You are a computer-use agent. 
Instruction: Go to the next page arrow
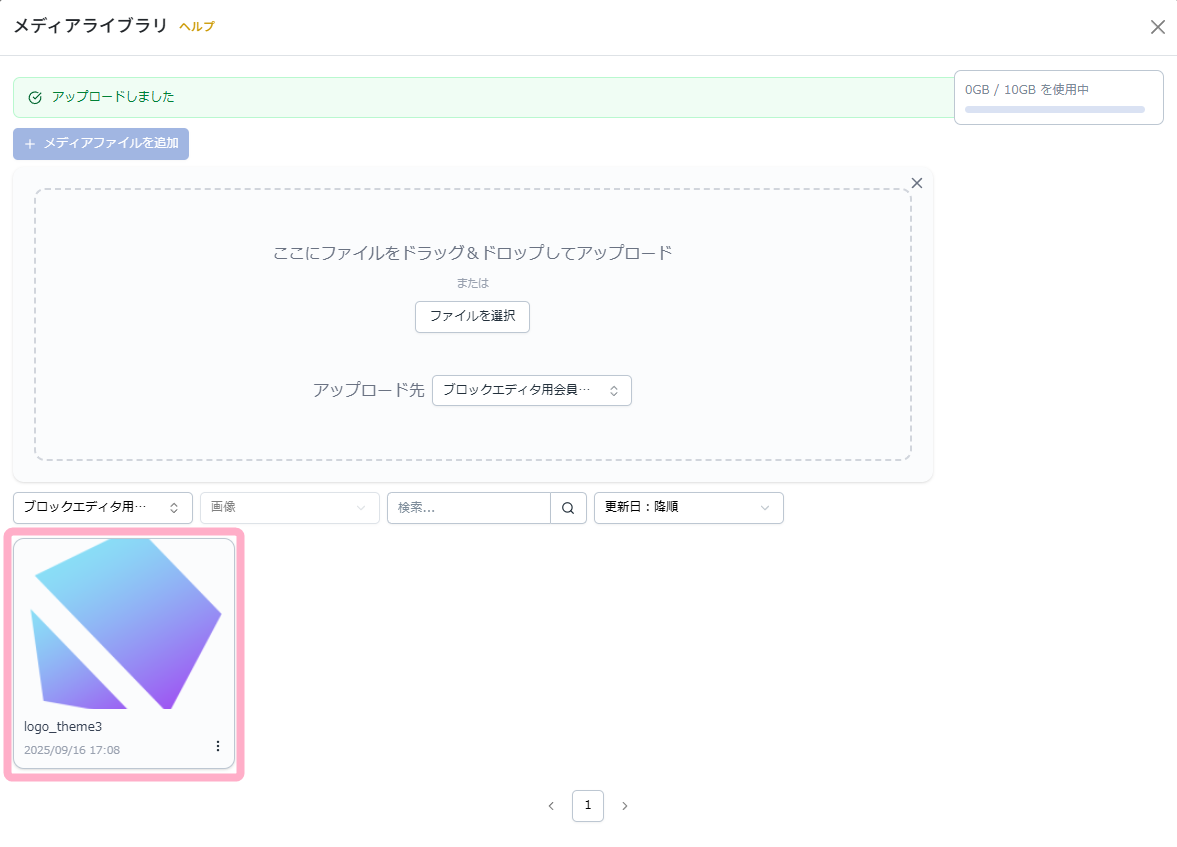point(625,806)
